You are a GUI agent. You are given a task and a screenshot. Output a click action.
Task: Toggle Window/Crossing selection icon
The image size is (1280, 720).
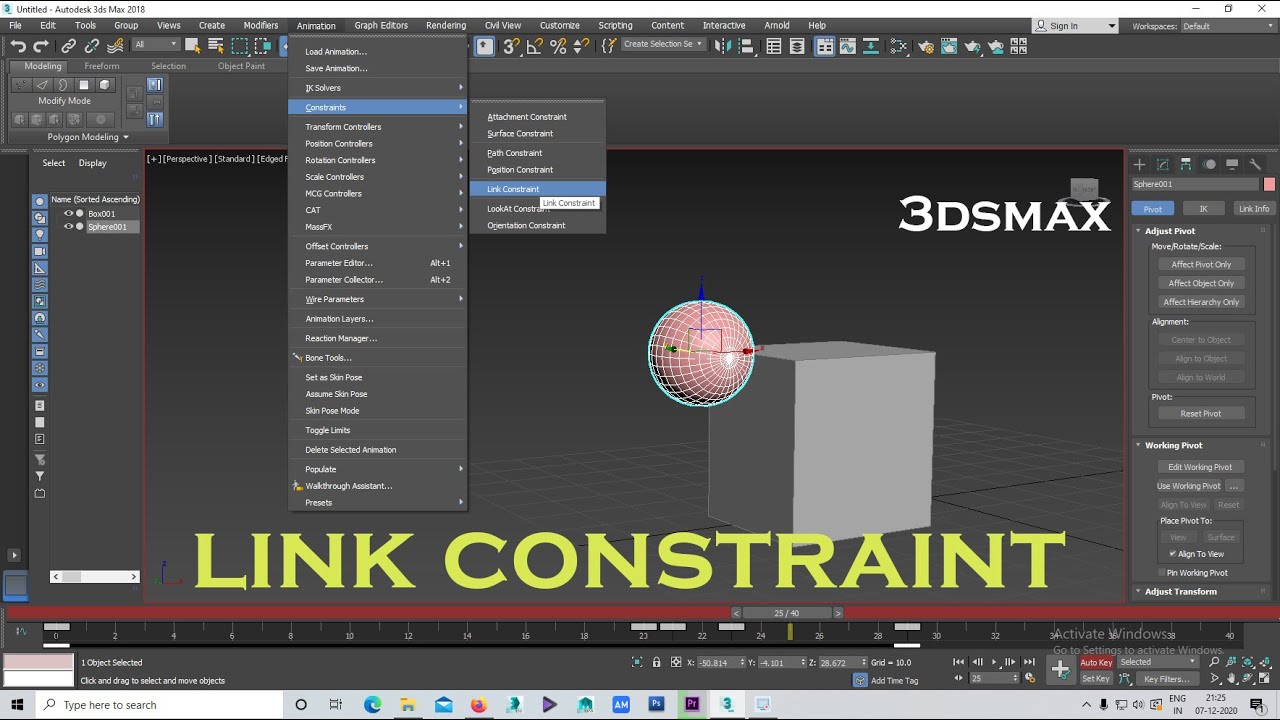pyautogui.click(x=263, y=46)
